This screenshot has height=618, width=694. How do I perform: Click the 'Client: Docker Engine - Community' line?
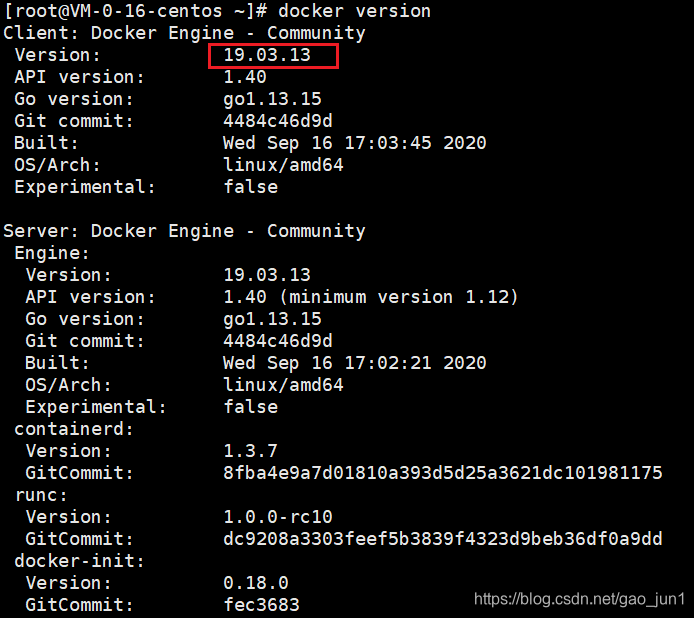(185, 33)
